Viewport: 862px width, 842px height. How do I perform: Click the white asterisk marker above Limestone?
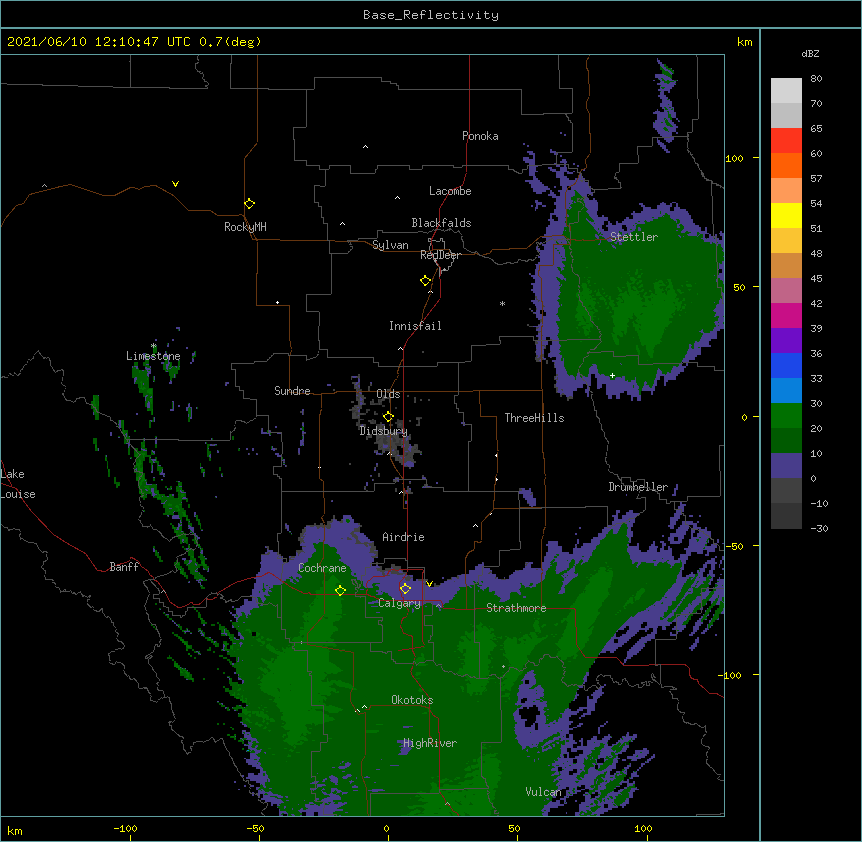(x=153, y=346)
